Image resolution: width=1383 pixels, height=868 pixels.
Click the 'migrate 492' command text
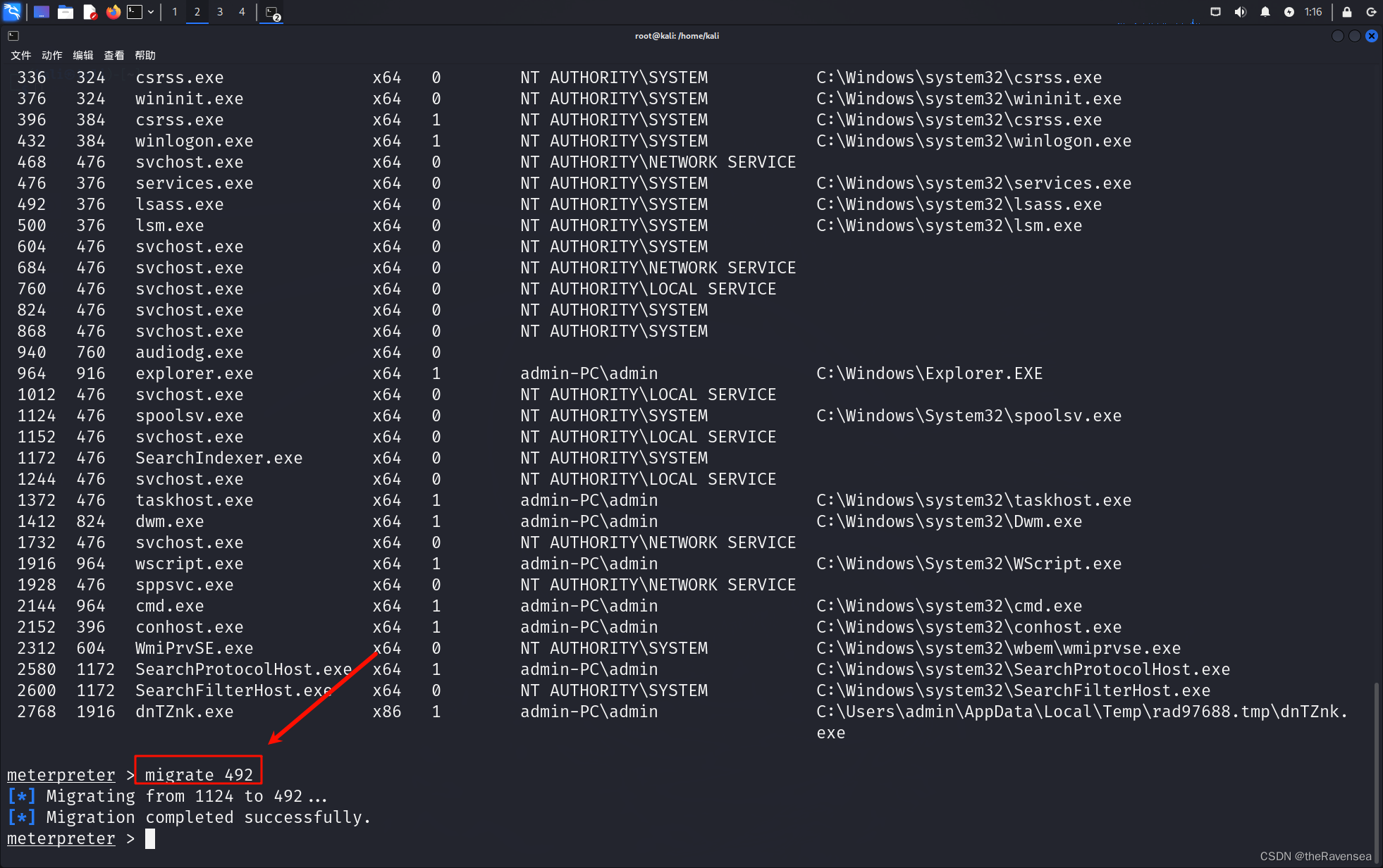199,775
